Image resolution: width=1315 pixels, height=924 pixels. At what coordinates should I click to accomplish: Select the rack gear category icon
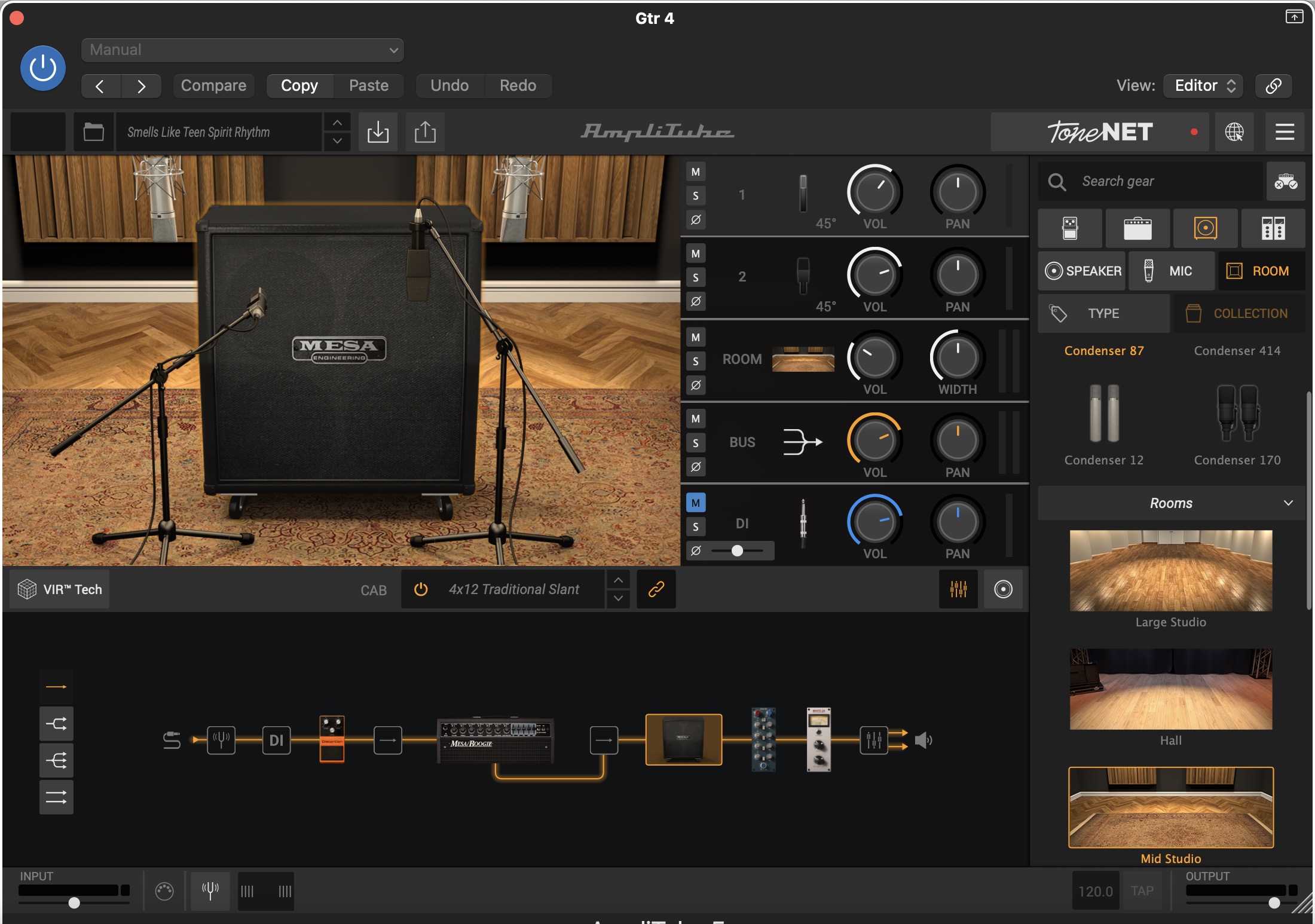coord(1273,228)
